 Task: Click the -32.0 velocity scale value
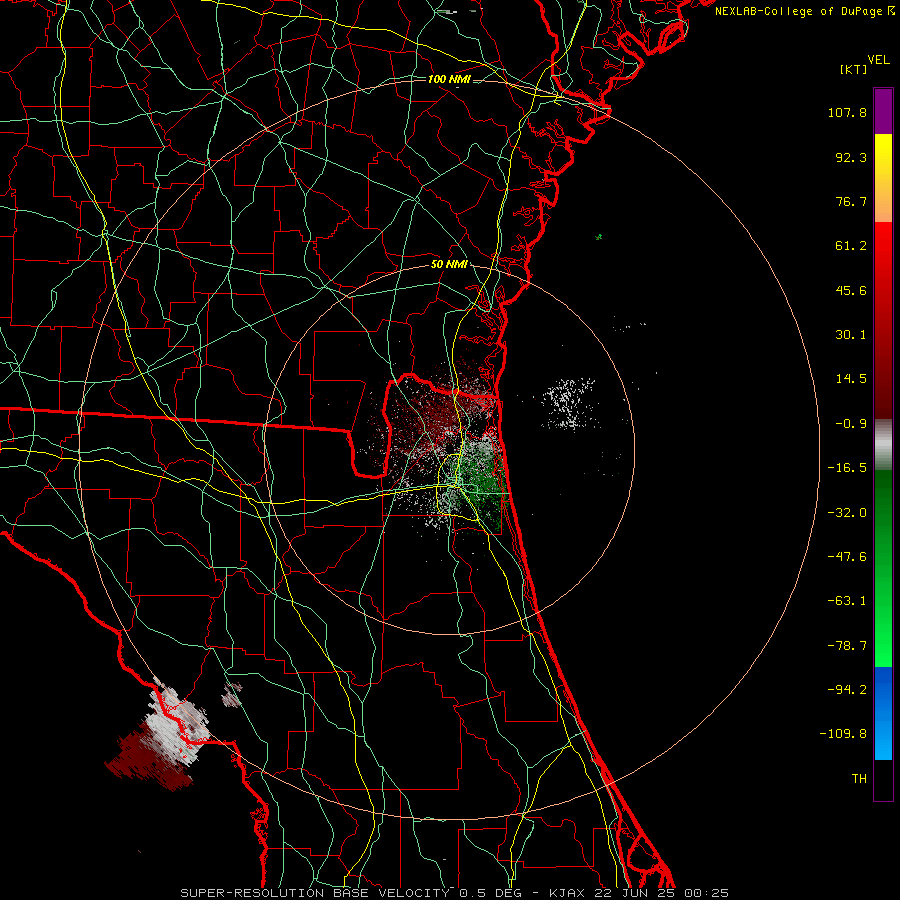(x=847, y=513)
